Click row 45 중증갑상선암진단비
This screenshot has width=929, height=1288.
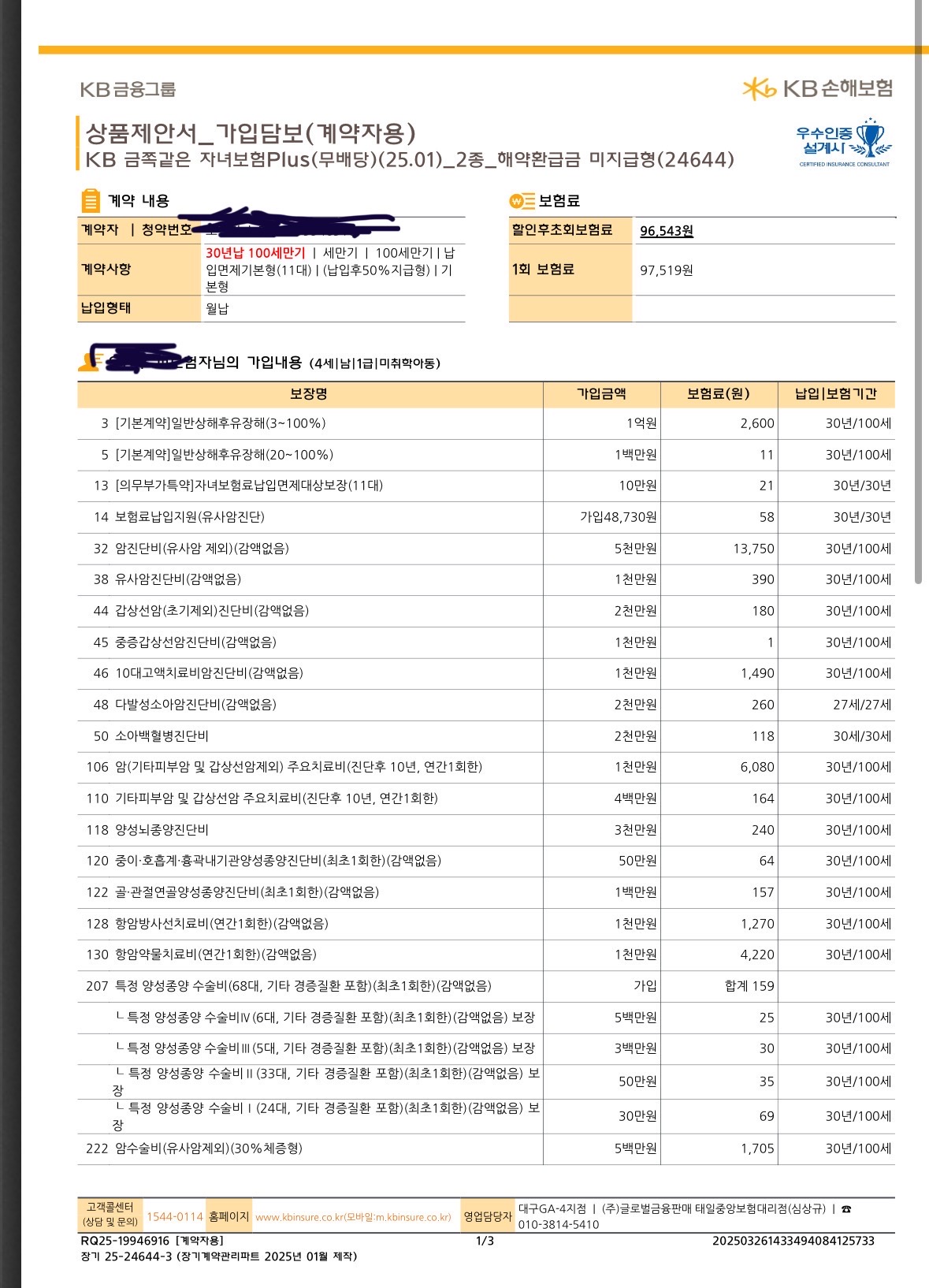(486, 642)
